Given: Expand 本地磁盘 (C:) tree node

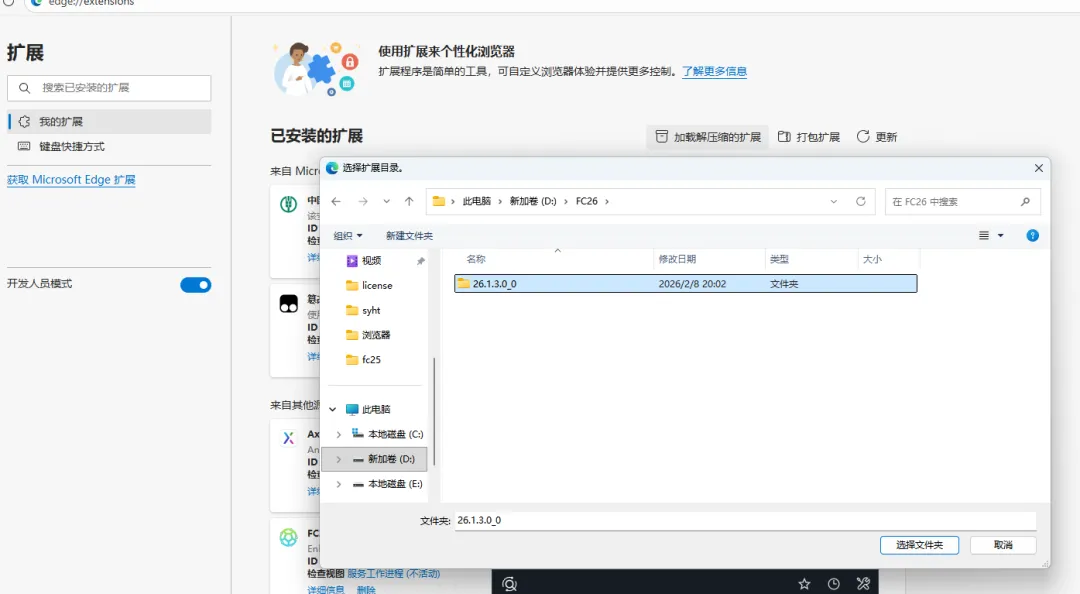Looking at the screenshot, I should point(338,434).
